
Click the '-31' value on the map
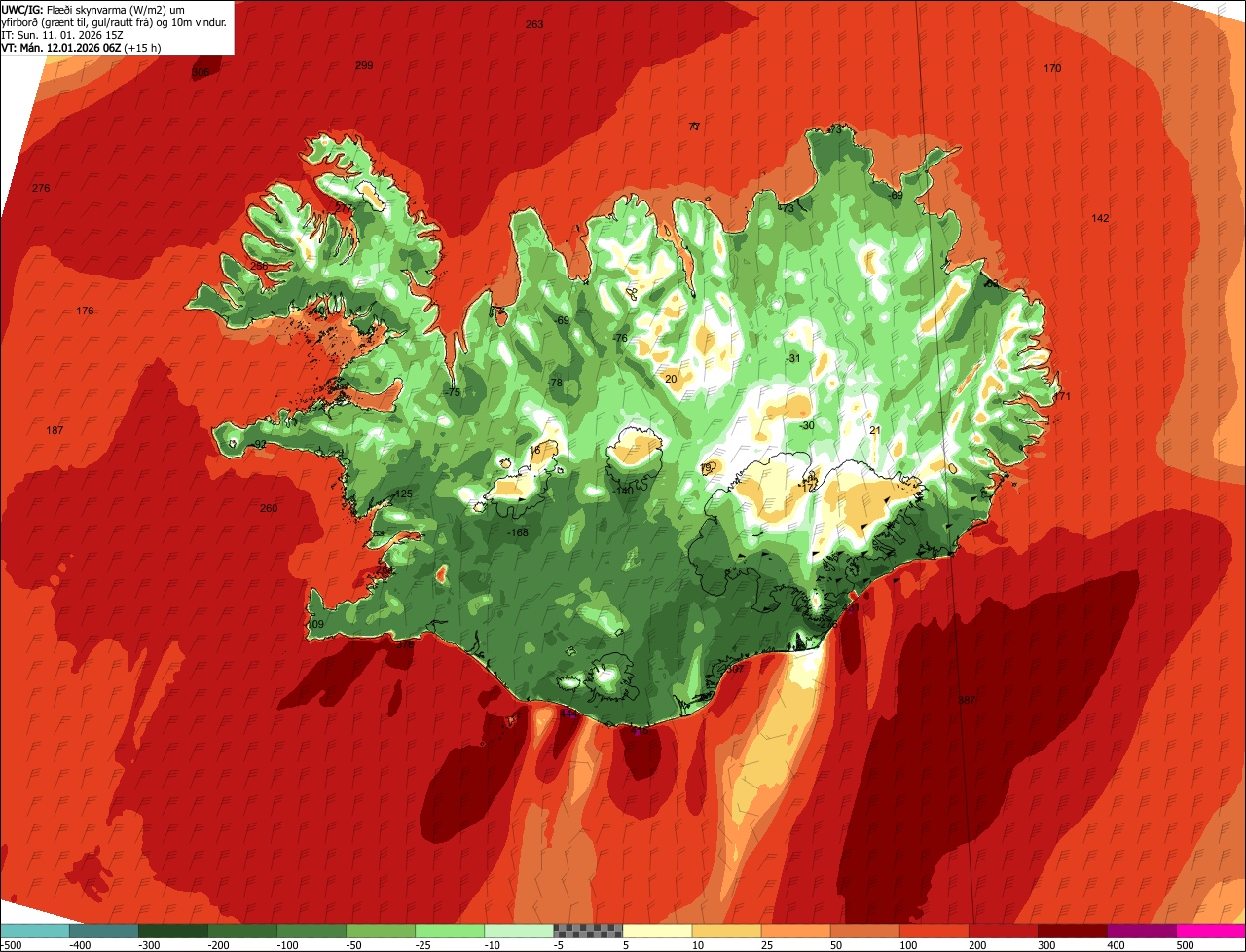(x=792, y=358)
